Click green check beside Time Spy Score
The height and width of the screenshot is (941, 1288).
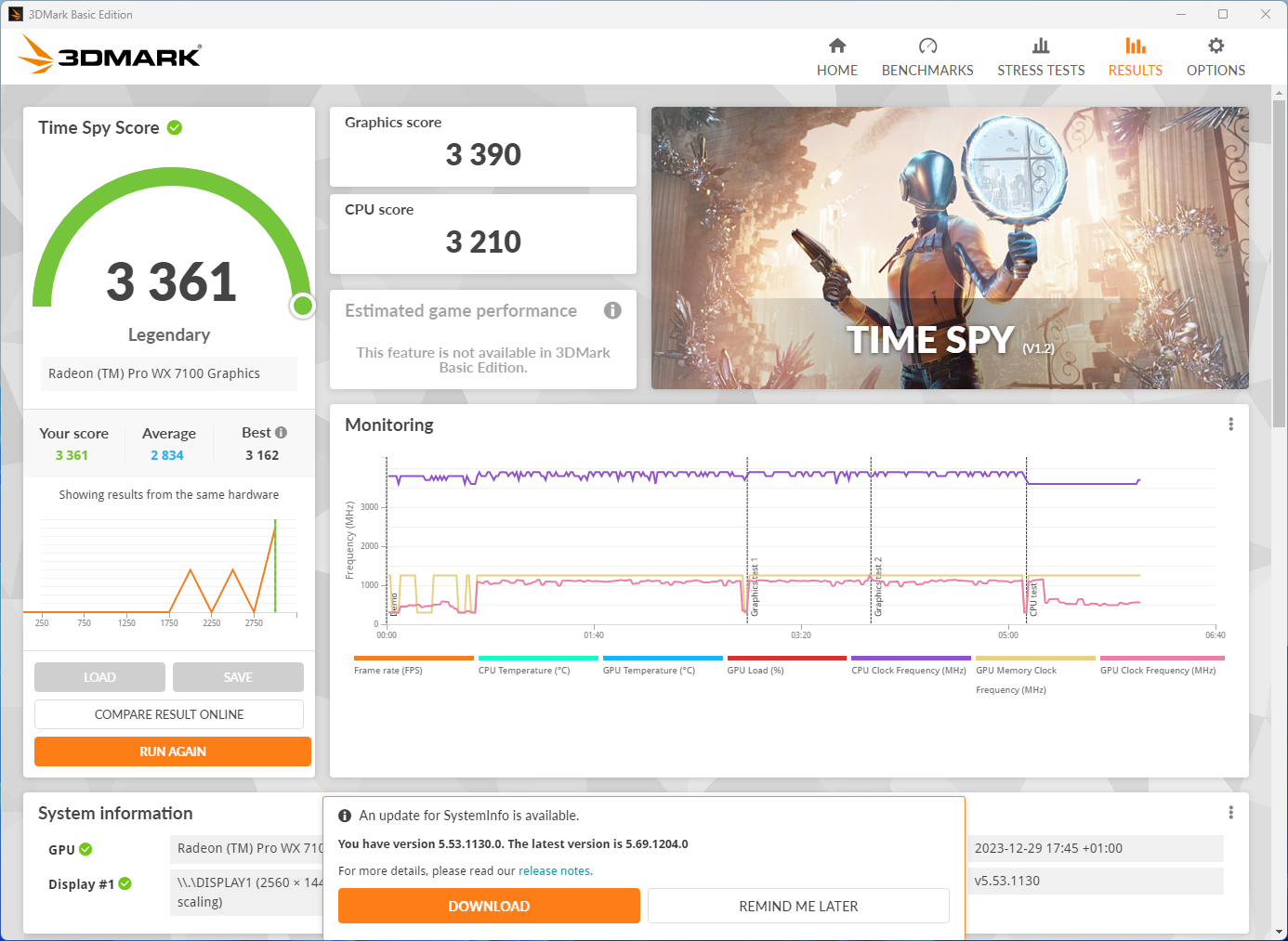[175, 127]
